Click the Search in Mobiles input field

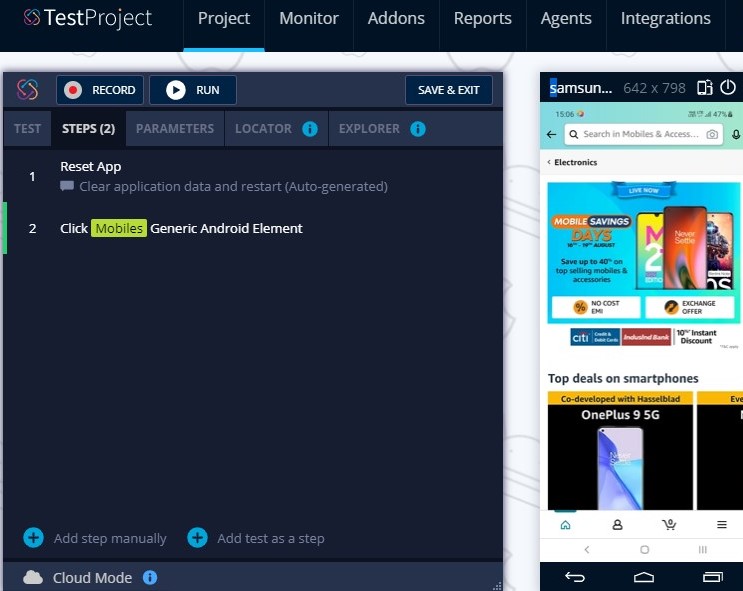click(x=640, y=134)
